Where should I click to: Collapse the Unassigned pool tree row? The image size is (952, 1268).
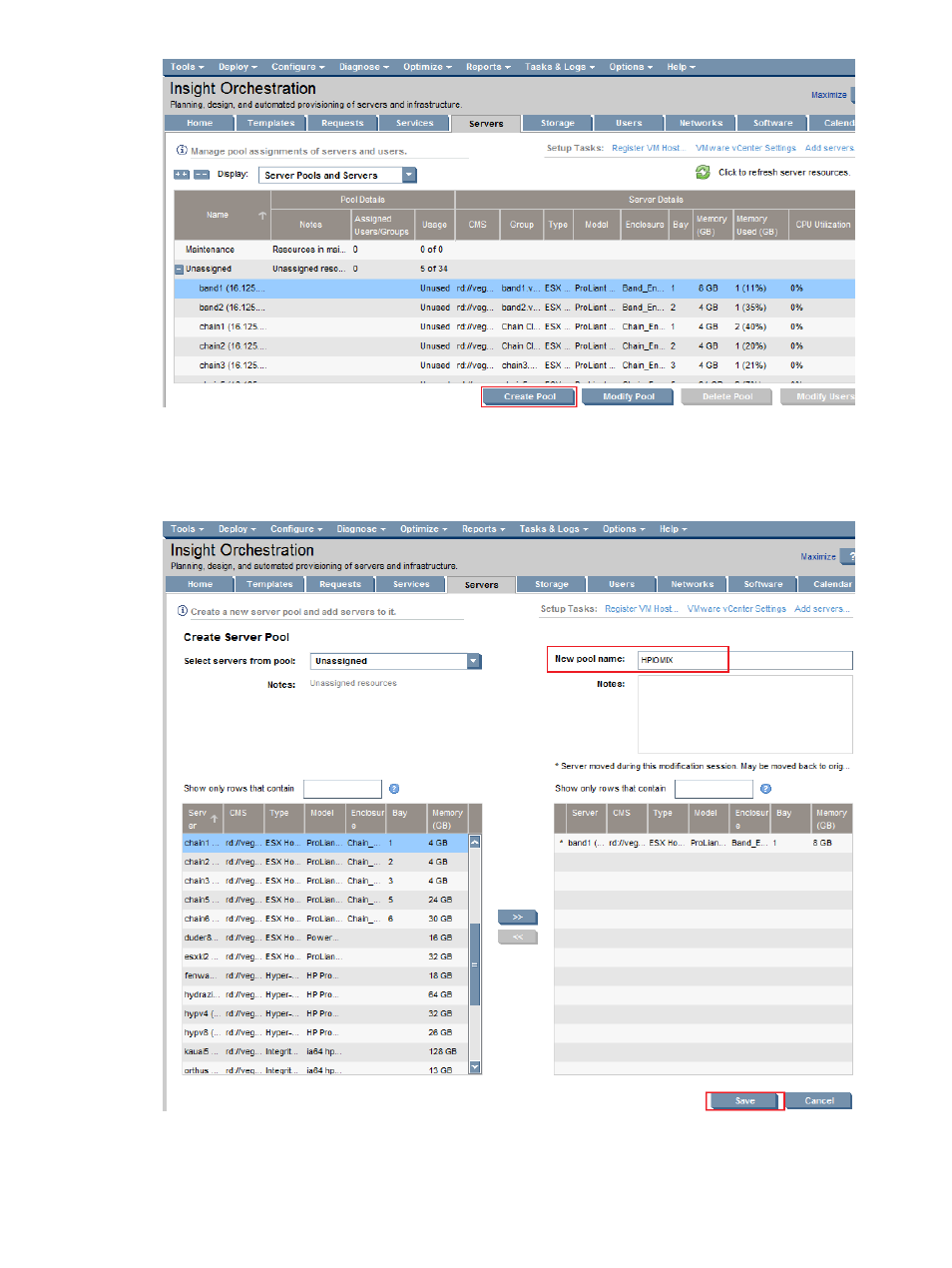[179, 269]
